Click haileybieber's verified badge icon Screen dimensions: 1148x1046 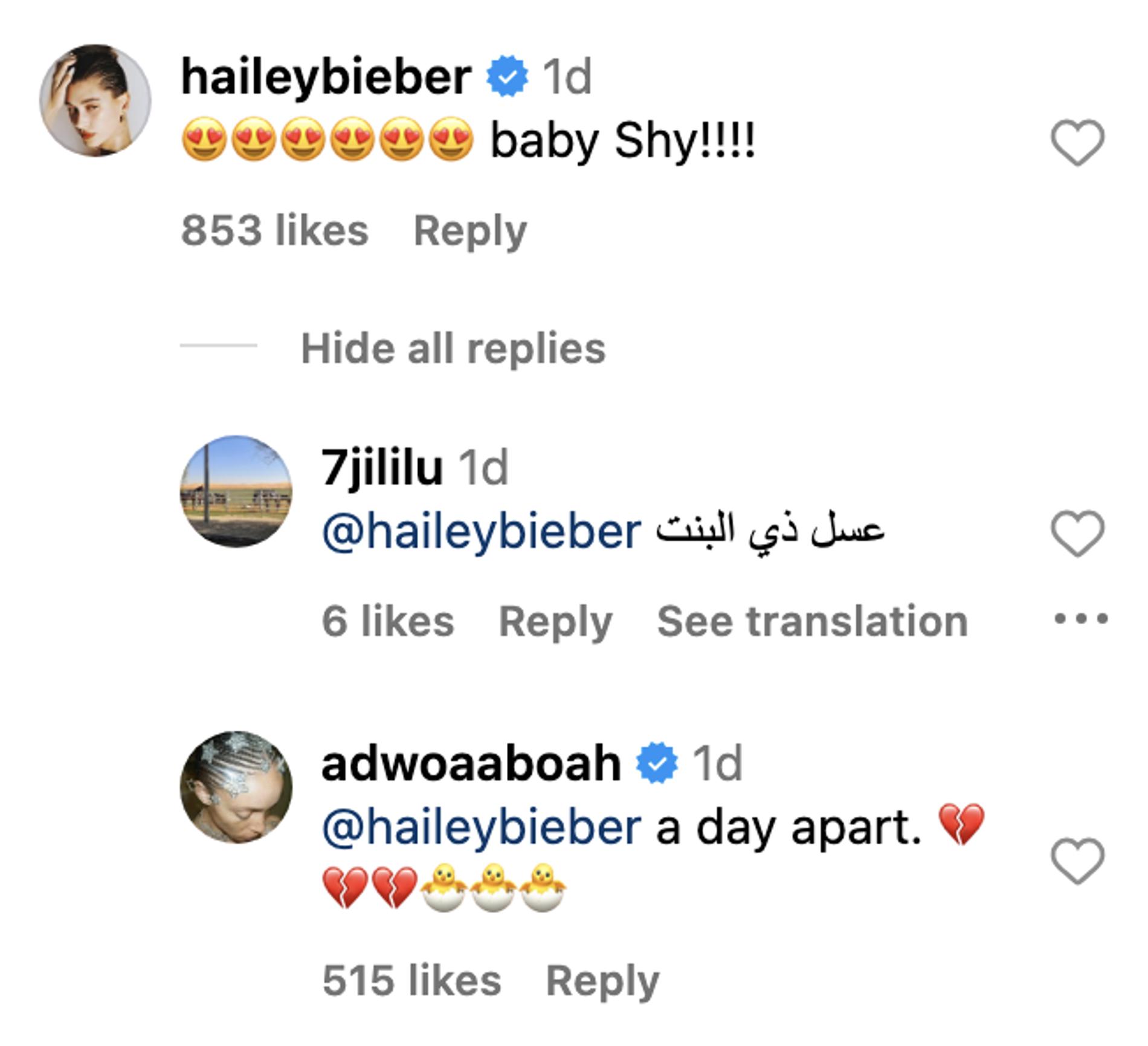point(508,76)
